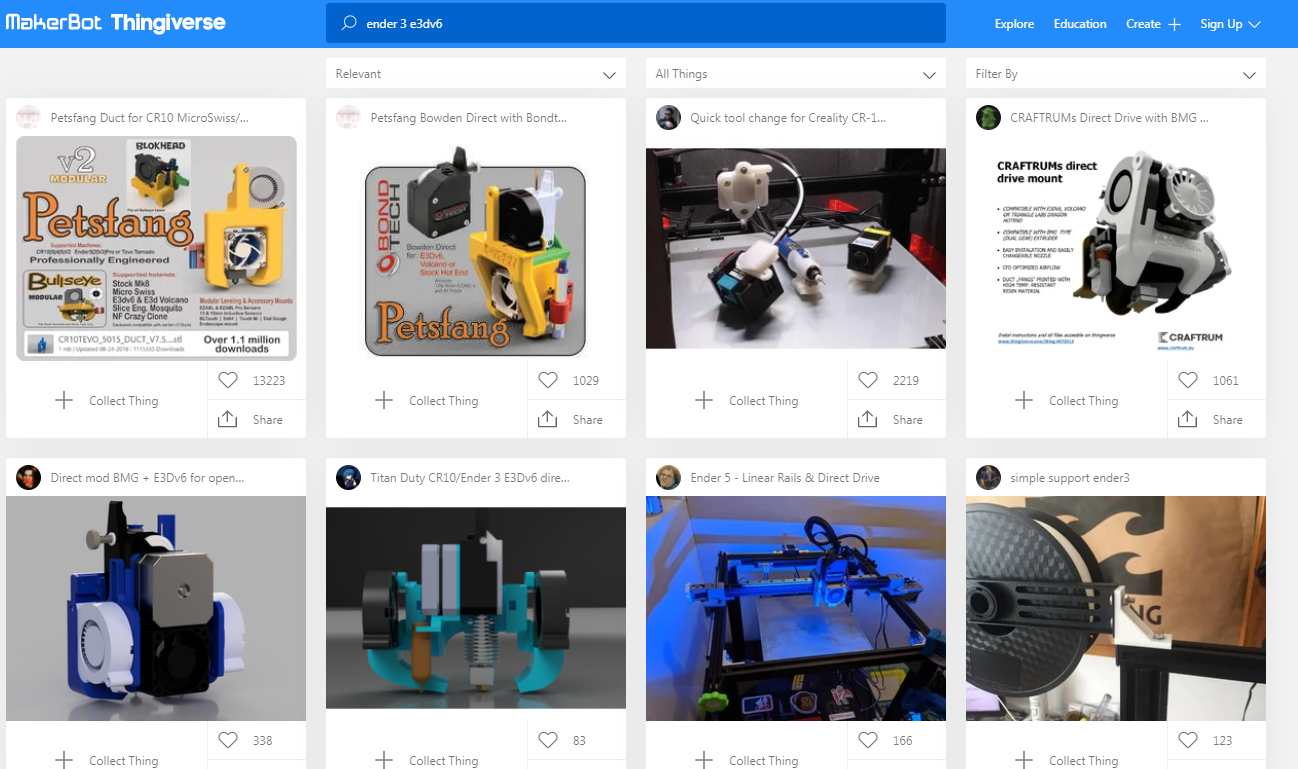The width and height of the screenshot is (1298, 769).
Task: Like the Petsfang Bowden Direct thing, 1029 likes
Action: point(548,380)
